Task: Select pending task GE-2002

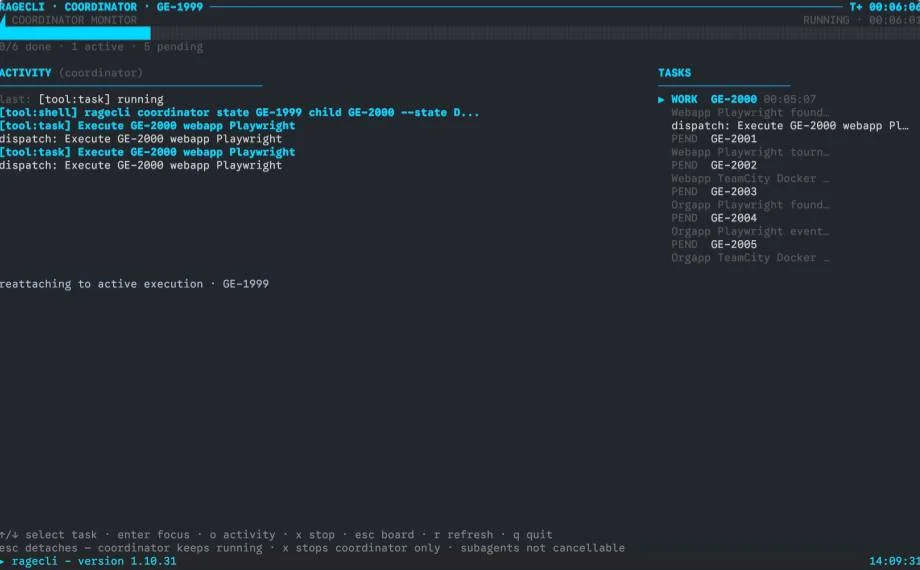Action: pyautogui.click(x=714, y=166)
